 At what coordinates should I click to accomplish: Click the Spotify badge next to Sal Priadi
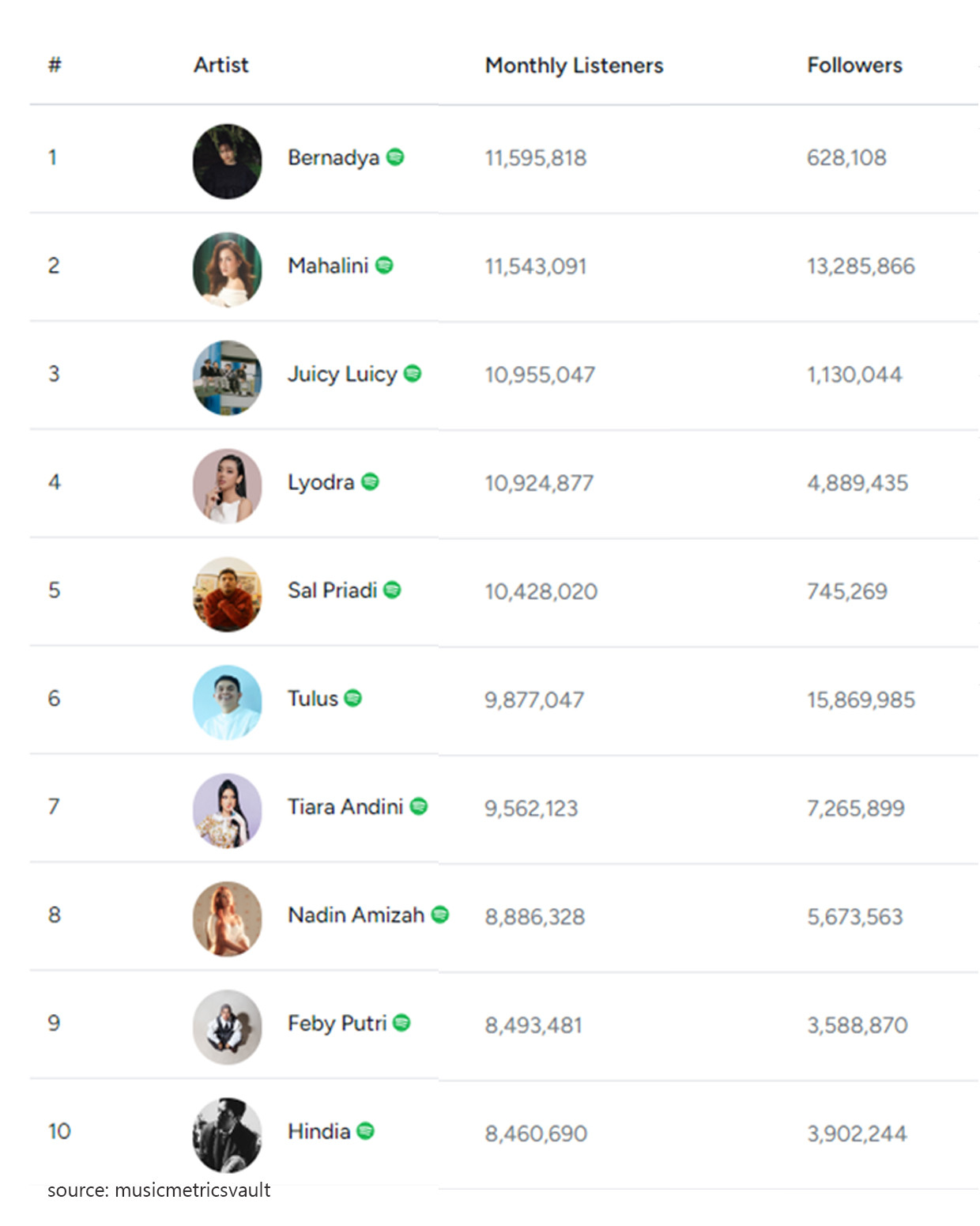pos(392,590)
